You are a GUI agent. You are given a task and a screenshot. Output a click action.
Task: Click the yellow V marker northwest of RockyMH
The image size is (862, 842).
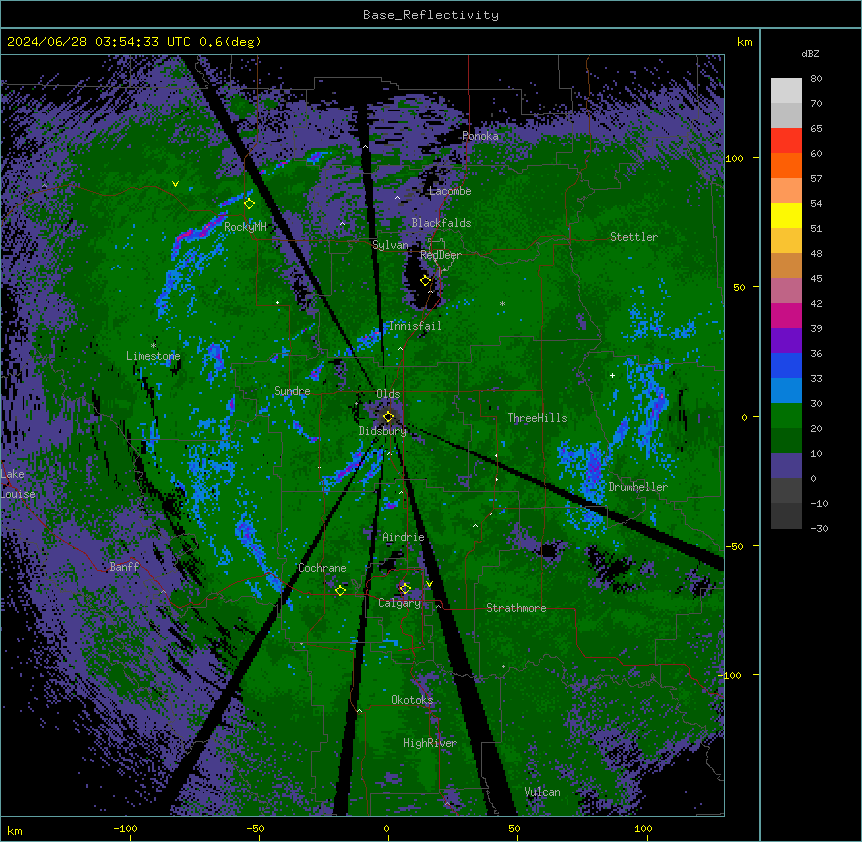175,184
